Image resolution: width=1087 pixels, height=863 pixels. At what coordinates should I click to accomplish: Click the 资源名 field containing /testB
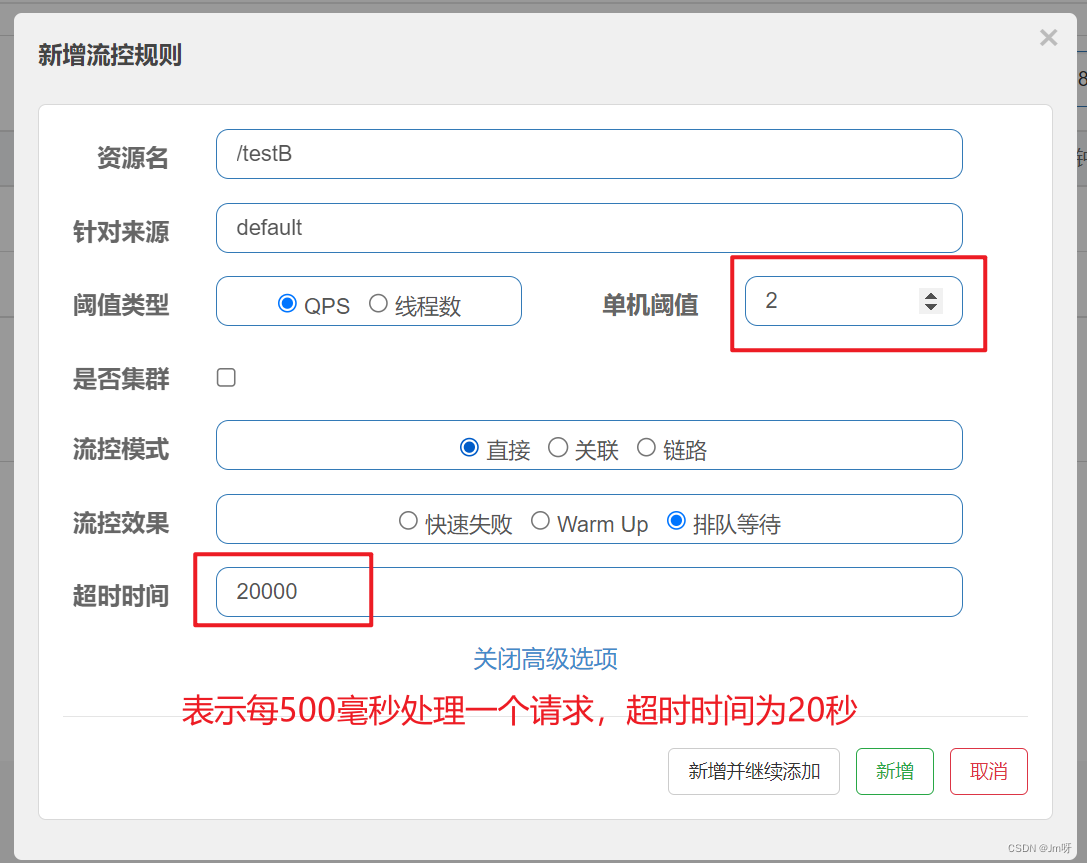pos(590,154)
